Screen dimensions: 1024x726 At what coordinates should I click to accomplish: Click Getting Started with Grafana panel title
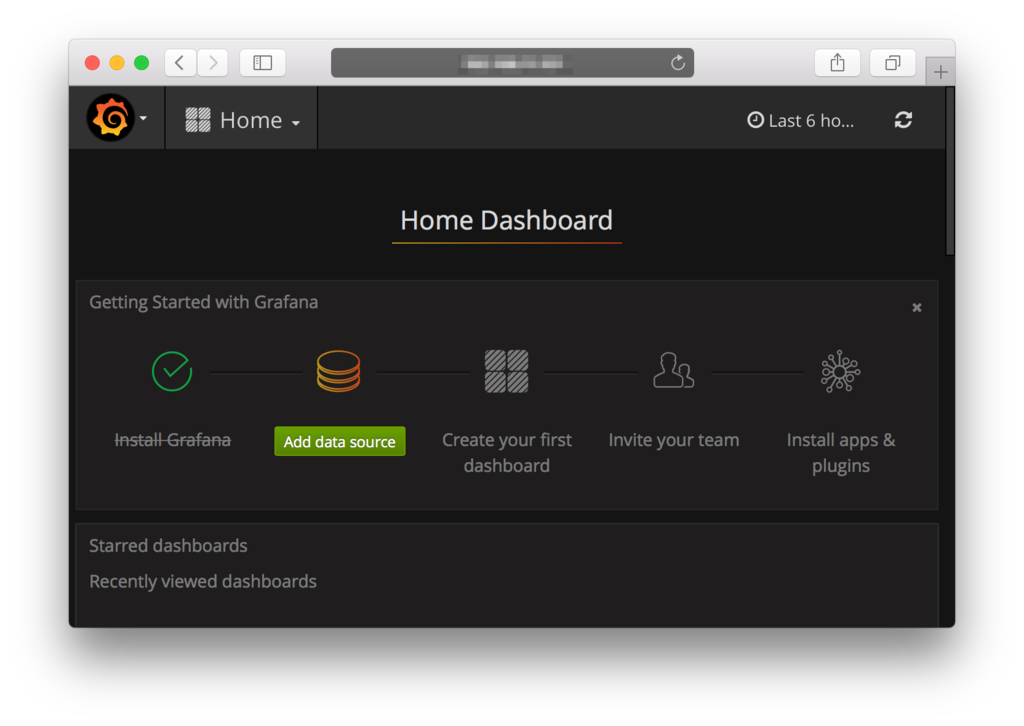coord(204,302)
